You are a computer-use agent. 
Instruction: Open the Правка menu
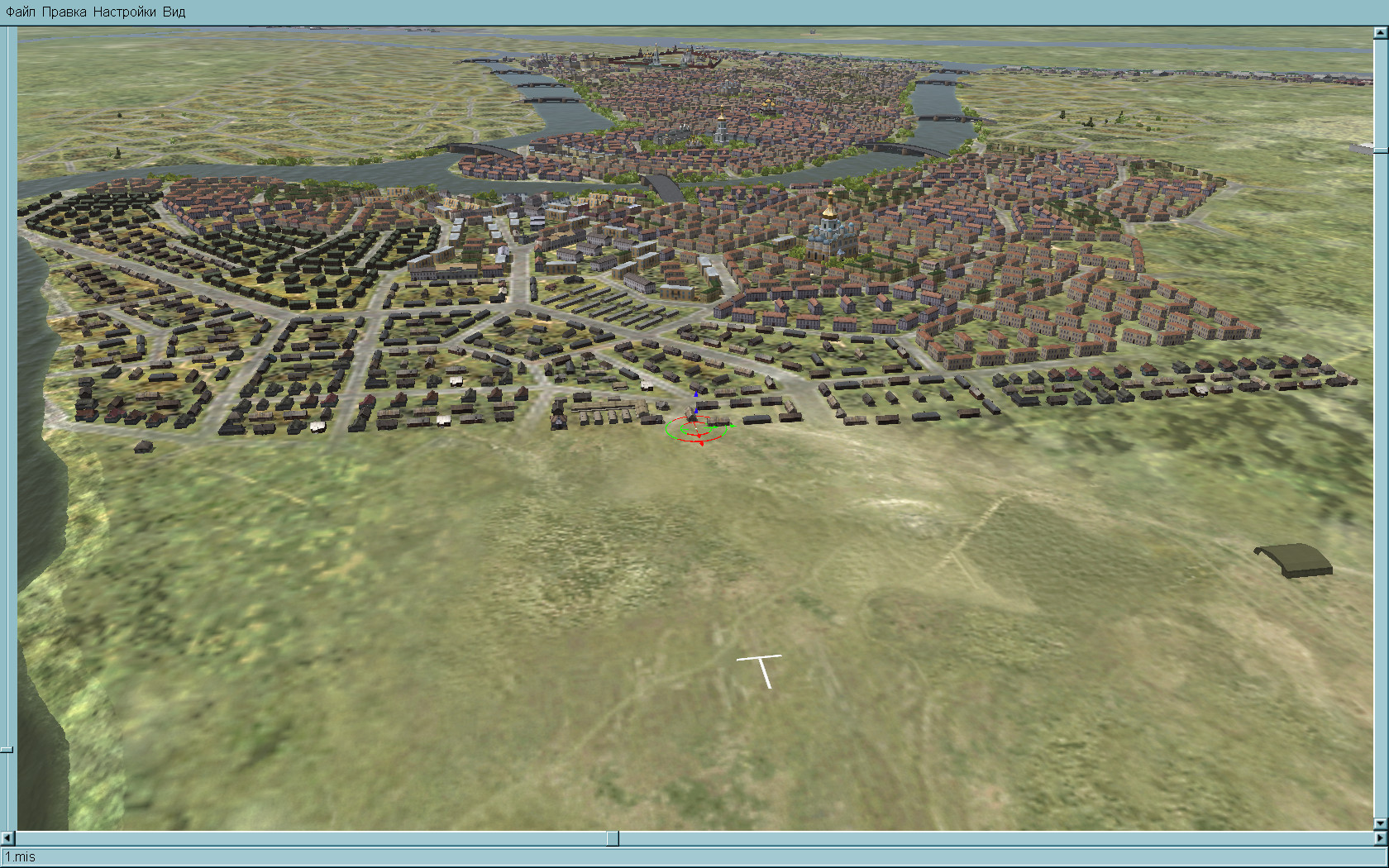[64, 12]
